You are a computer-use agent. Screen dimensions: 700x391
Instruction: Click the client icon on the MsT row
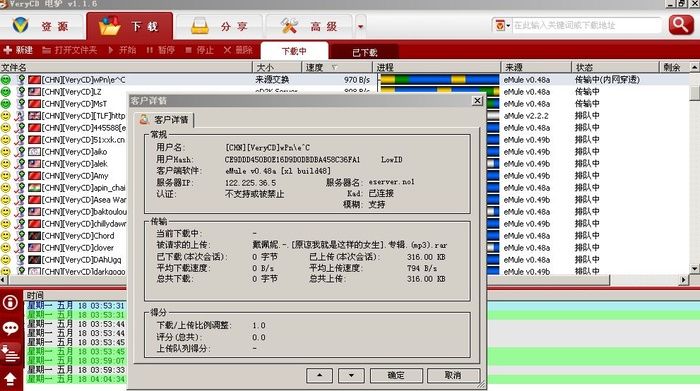tap(20, 104)
